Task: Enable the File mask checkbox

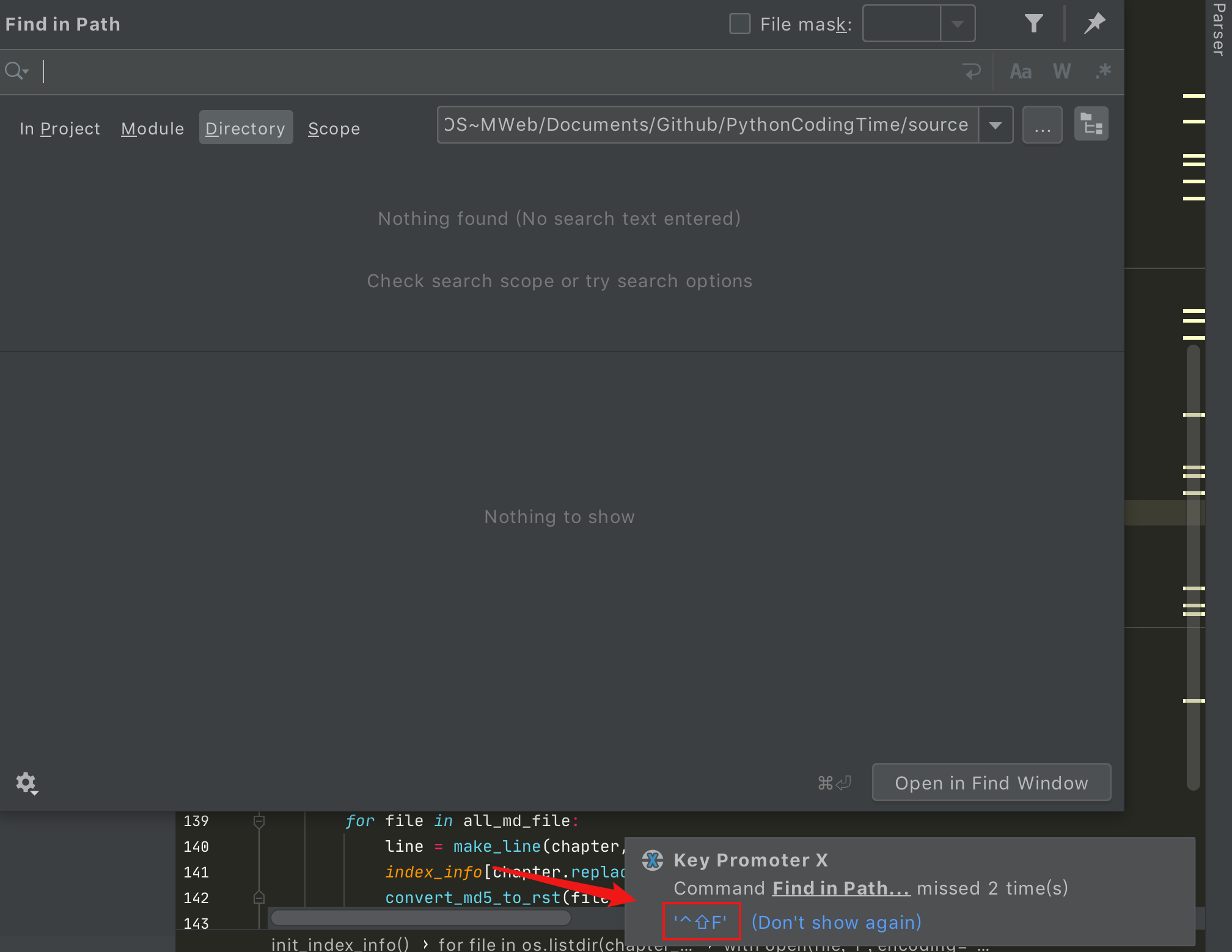Action: pyautogui.click(x=739, y=24)
